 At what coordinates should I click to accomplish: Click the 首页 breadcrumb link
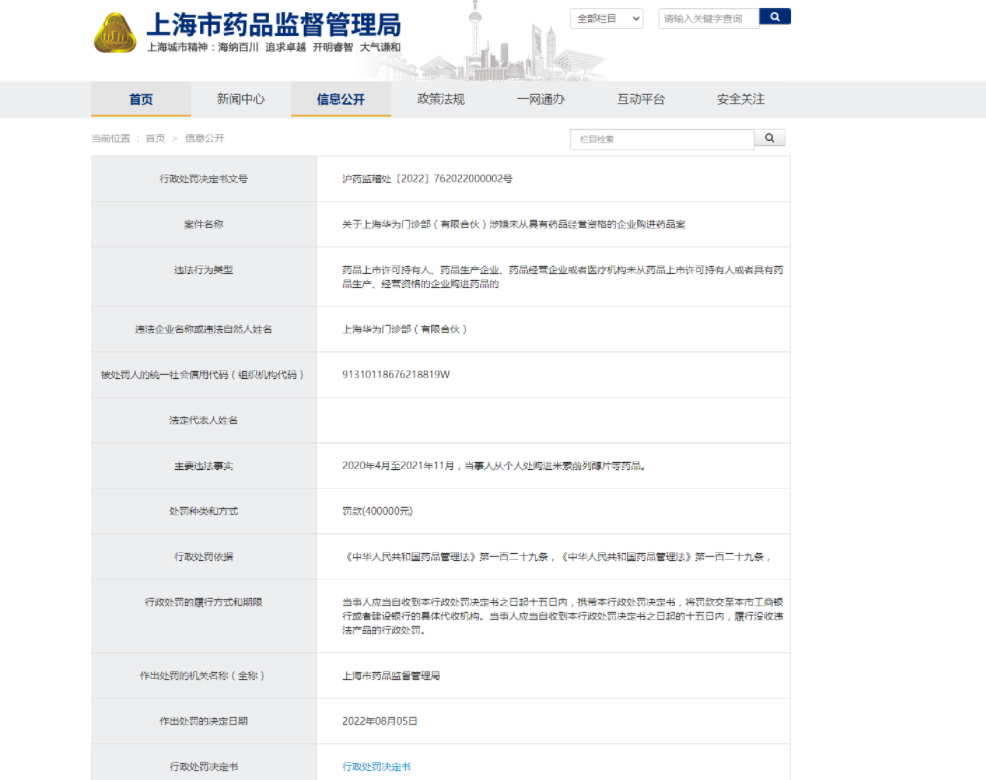[155, 138]
